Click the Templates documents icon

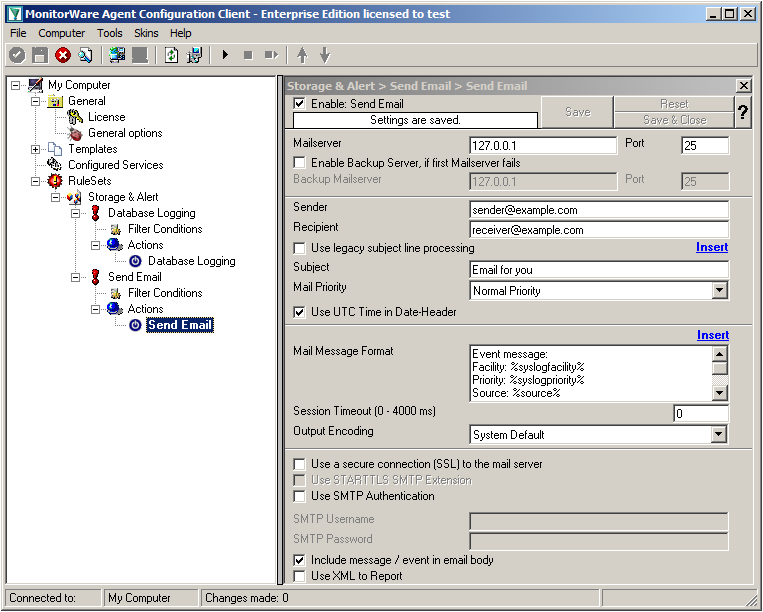pyautogui.click(x=55, y=149)
